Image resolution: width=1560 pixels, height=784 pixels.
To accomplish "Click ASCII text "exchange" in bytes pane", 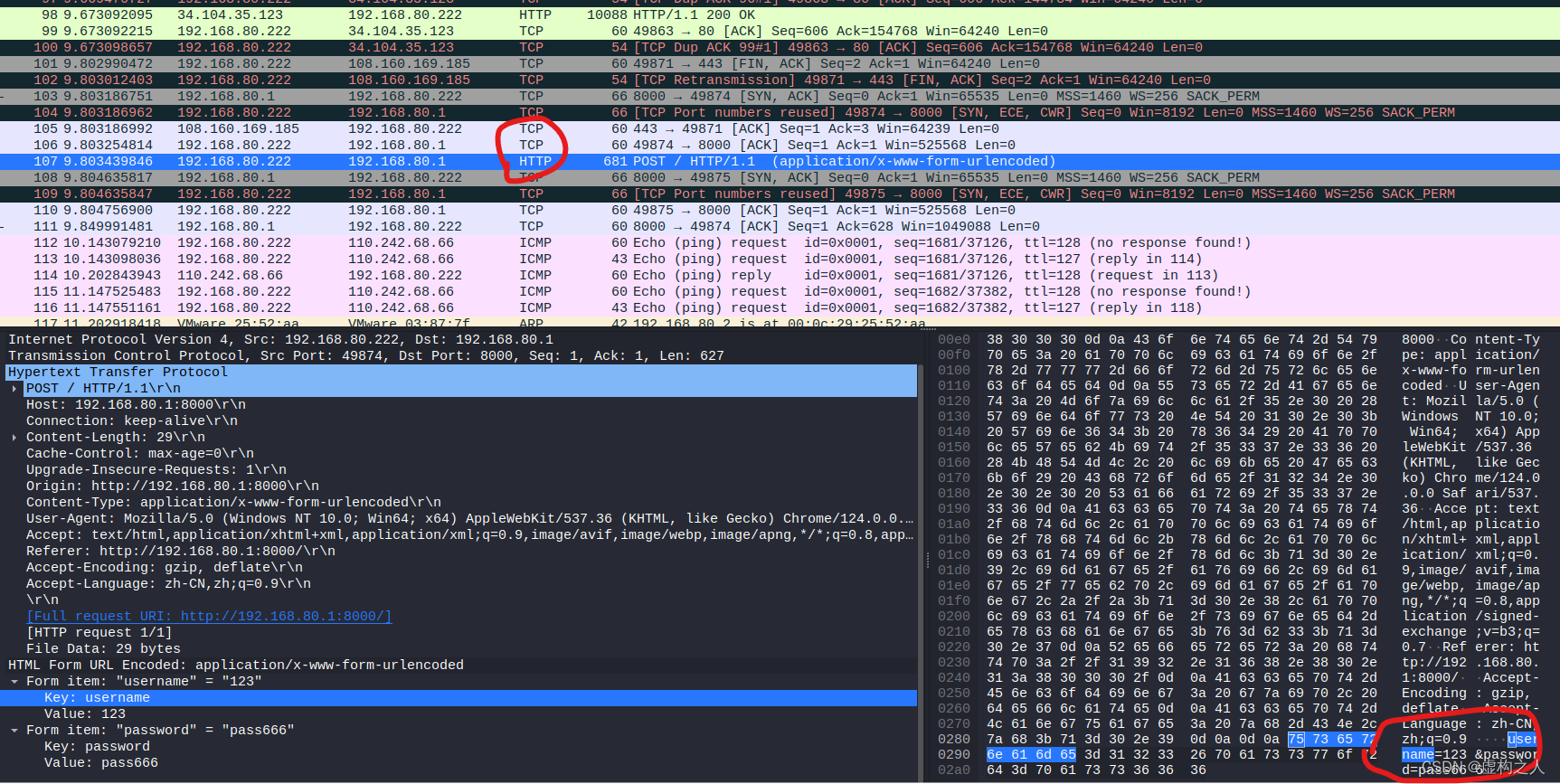I will [1434, 631].
